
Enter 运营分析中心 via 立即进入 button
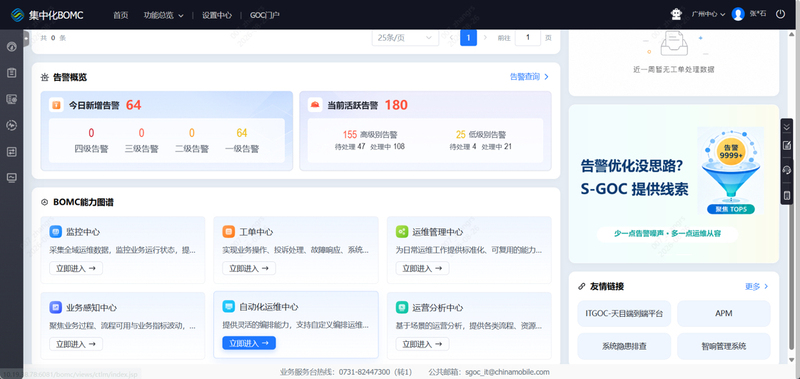coord(422,344)
